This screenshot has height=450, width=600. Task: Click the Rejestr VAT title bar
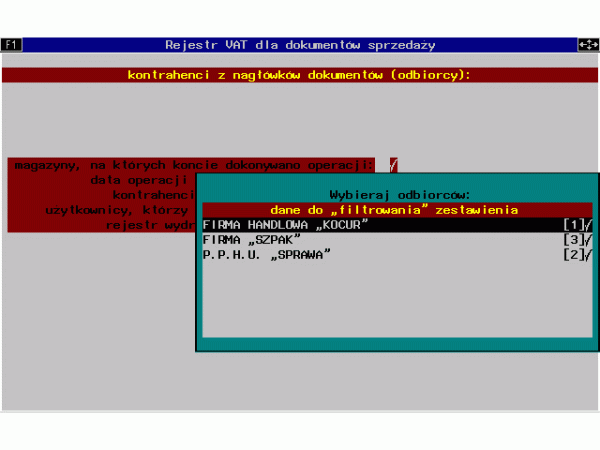pyautogui.click(x=300, y=45)
